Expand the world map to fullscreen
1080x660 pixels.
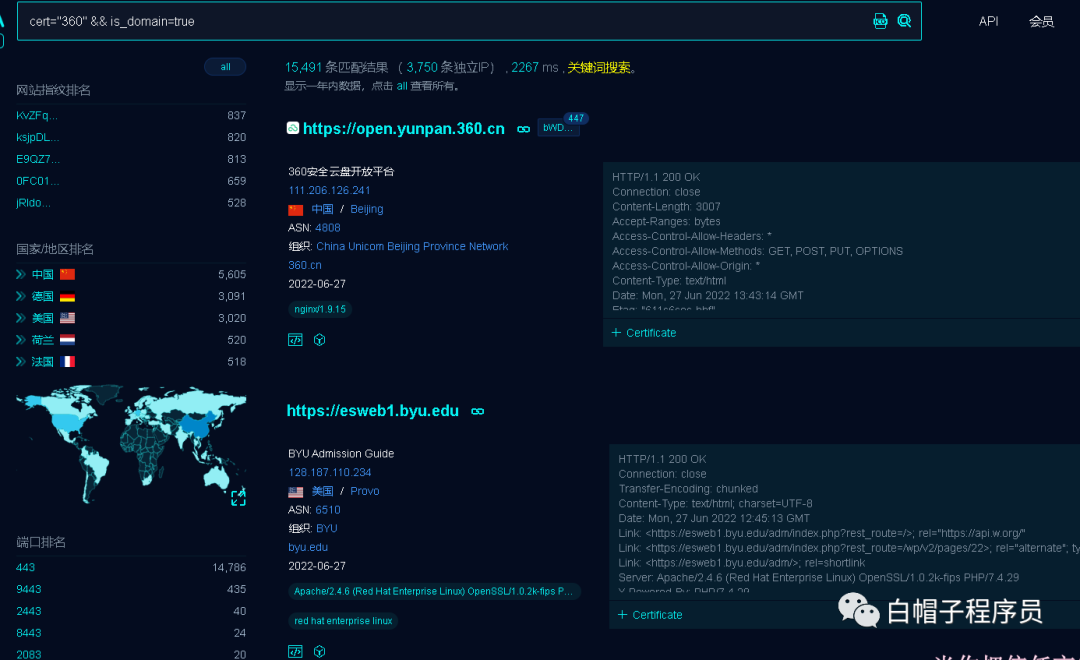(x=238, y=497)
